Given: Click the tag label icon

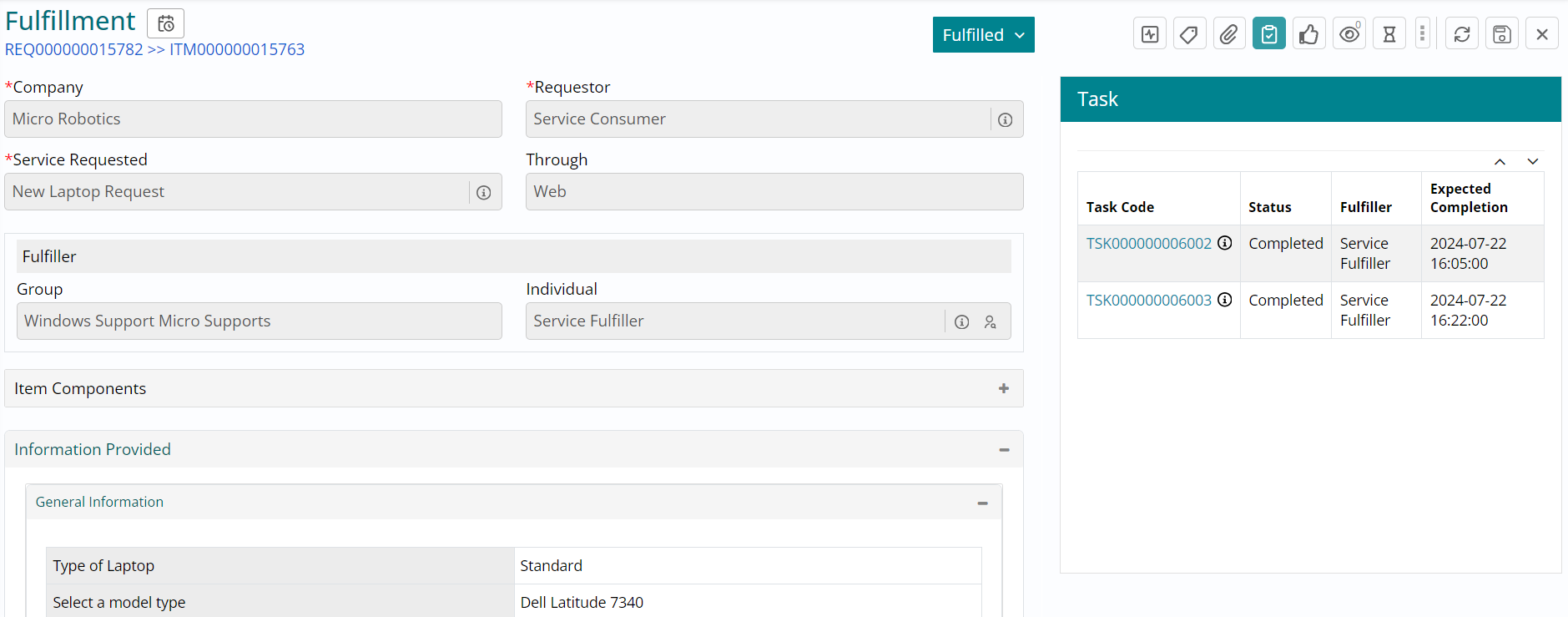Looking at the screenshot, I should [x=1189, y=34].
